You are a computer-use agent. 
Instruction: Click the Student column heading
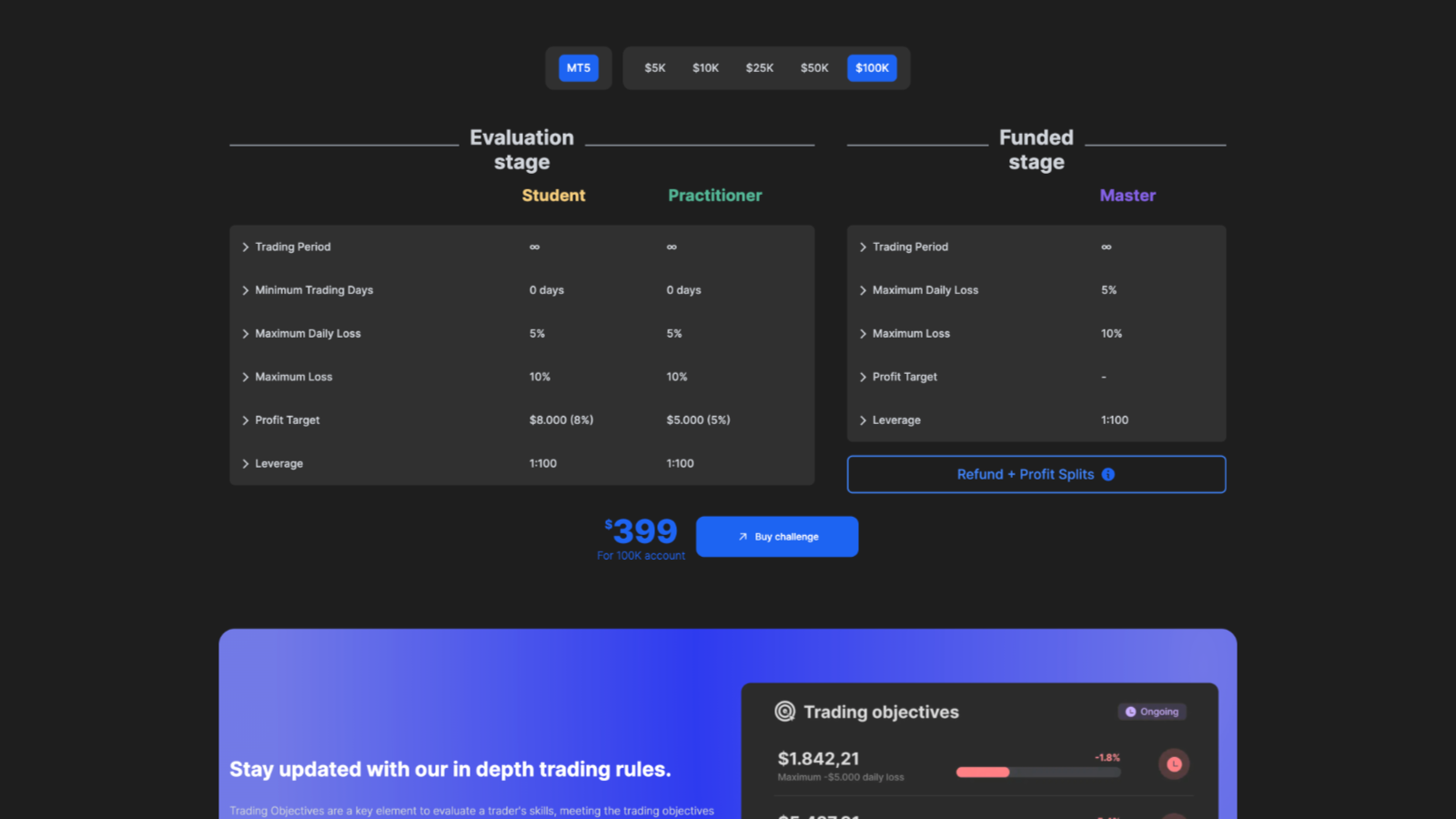pyautogui.click(x=553, y=196)
